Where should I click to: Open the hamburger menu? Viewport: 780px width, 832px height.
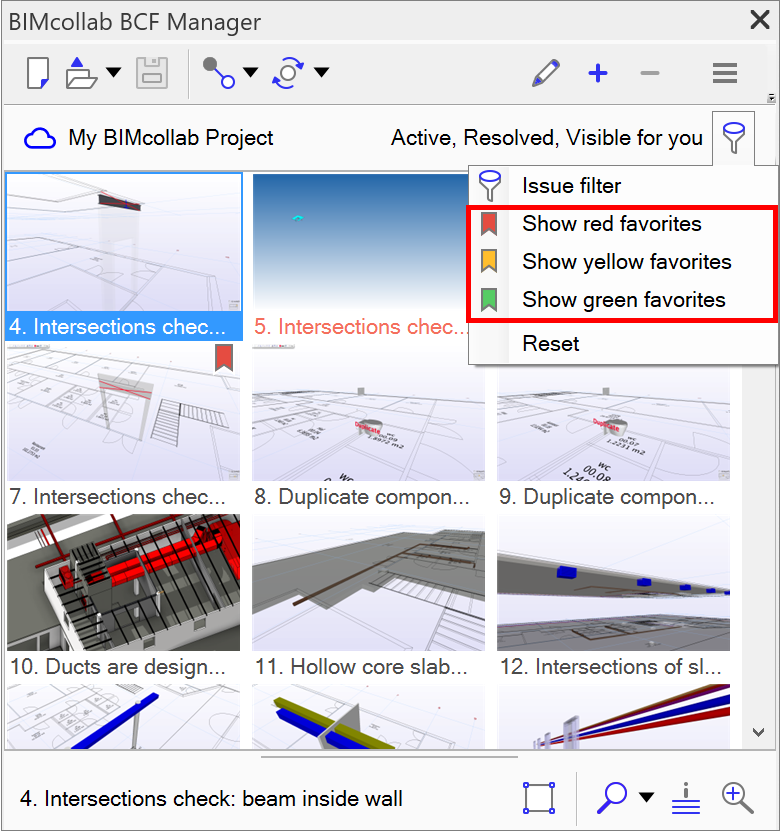pos(725,73)
